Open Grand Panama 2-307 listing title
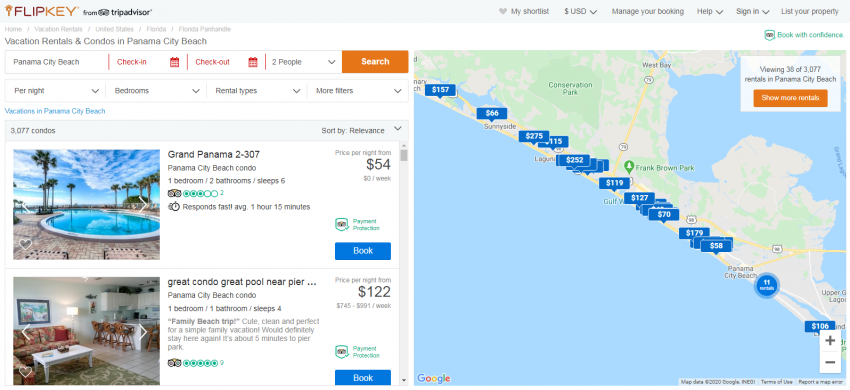 pos(214,155)
